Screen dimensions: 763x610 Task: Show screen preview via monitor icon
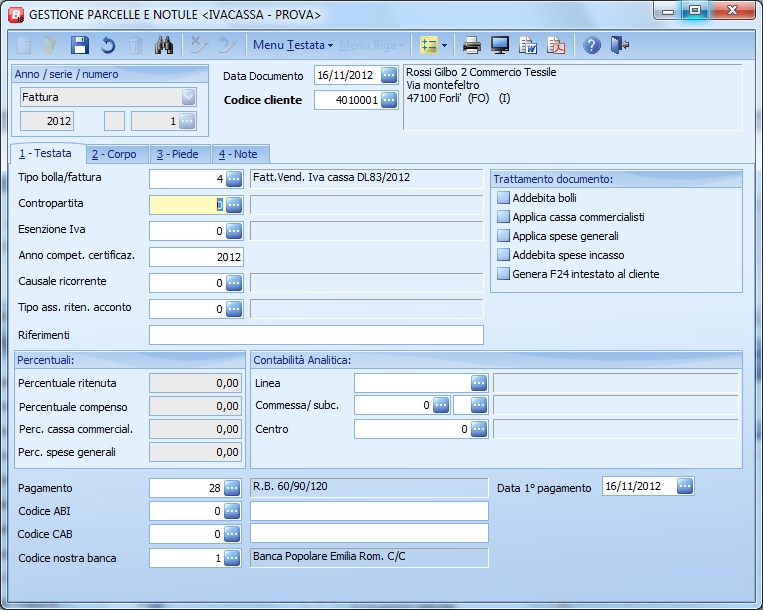click(x=500, y=45)
